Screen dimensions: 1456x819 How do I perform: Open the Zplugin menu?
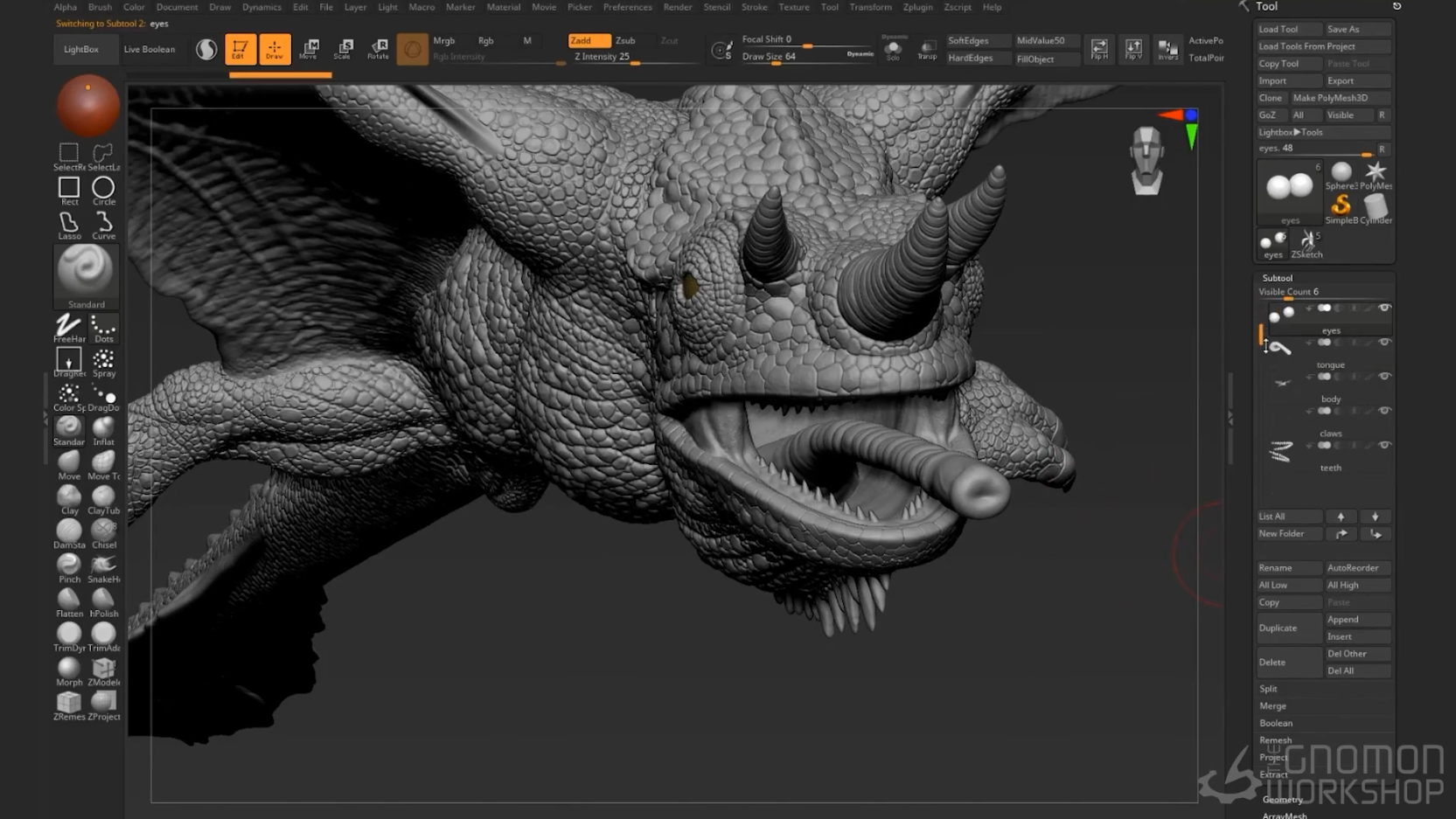click(917, 7)
